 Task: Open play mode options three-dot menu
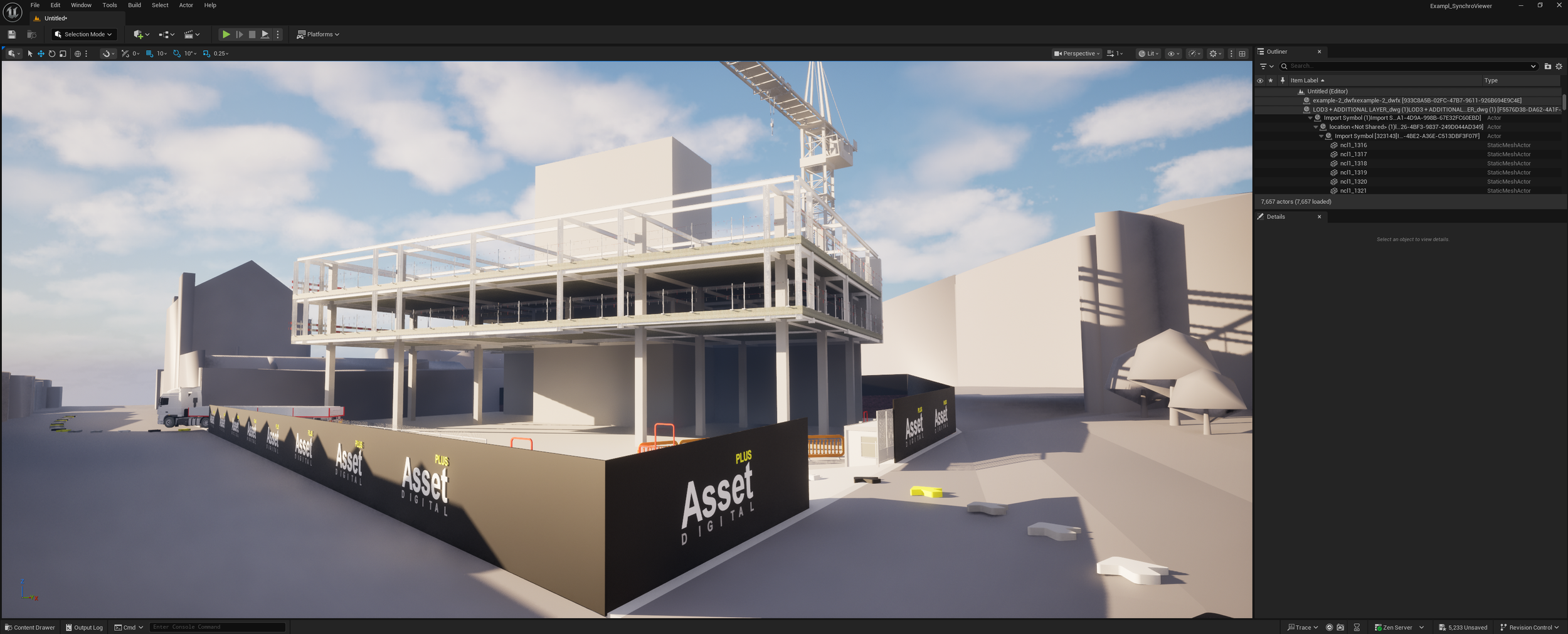(278, 34)
